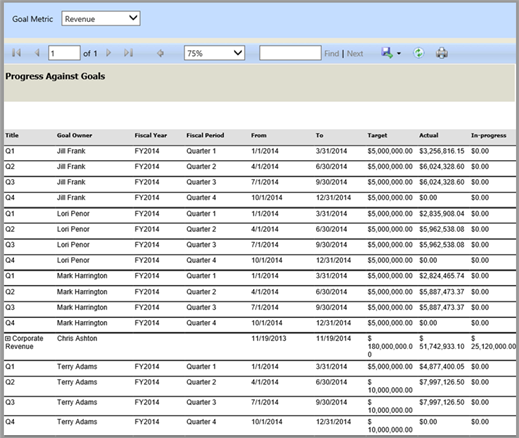Image resolution: width=519 pixels, height=438 pixels.
Task: Click the export save icon
Action: (387, 53)
